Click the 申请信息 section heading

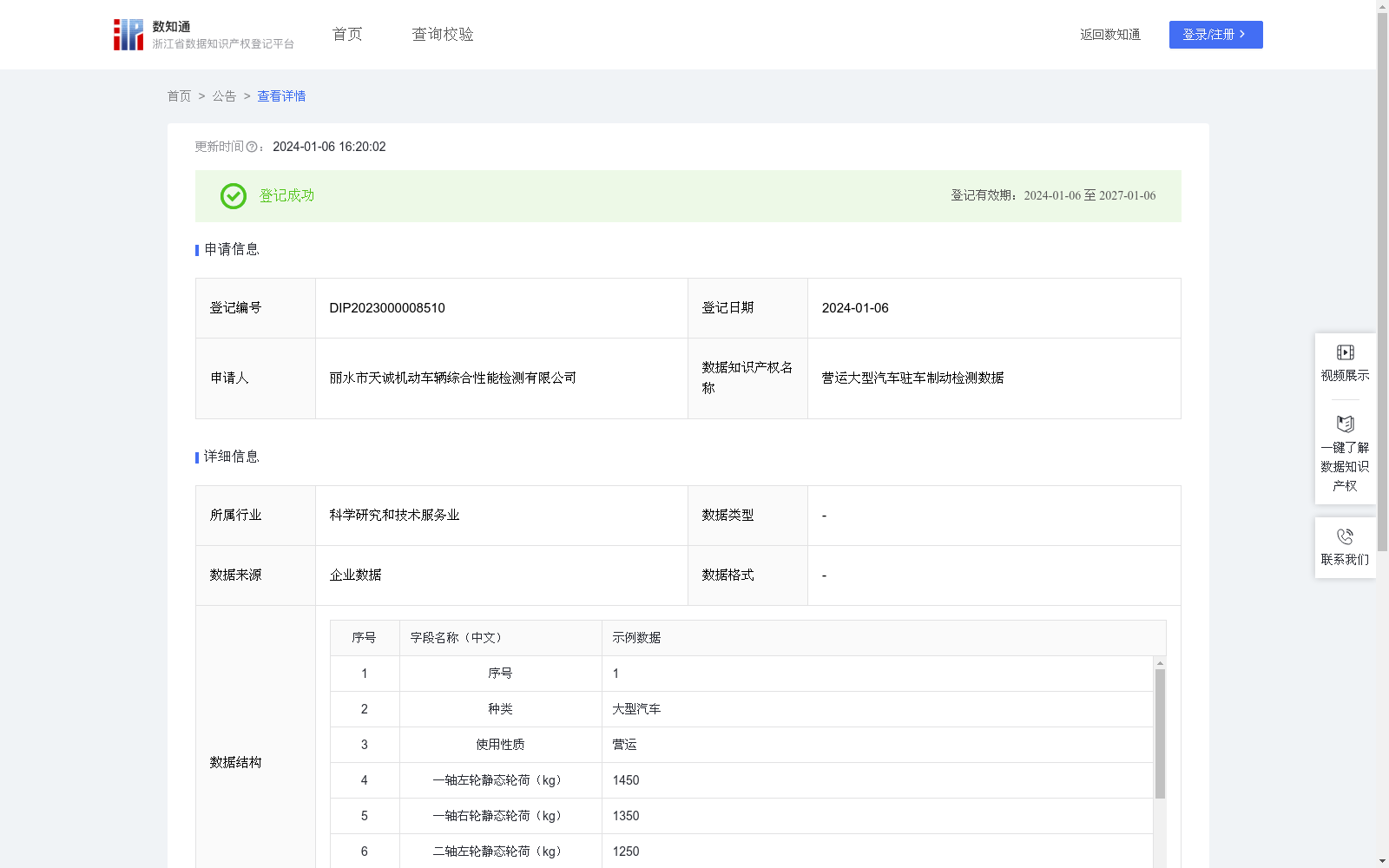pos(231,250)
